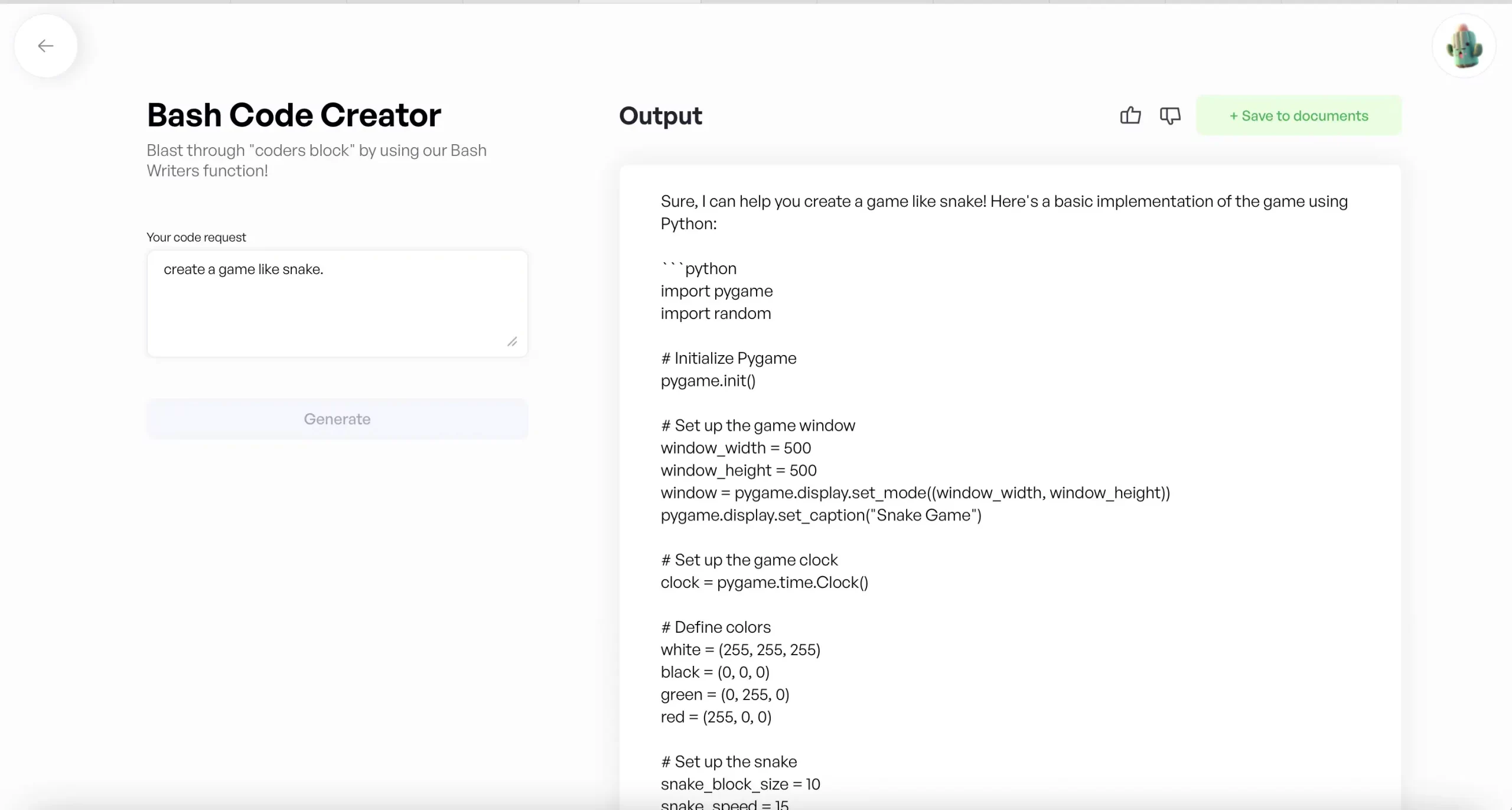Click inside the code request text box
1512x810 pixels.
click(337, 303)
